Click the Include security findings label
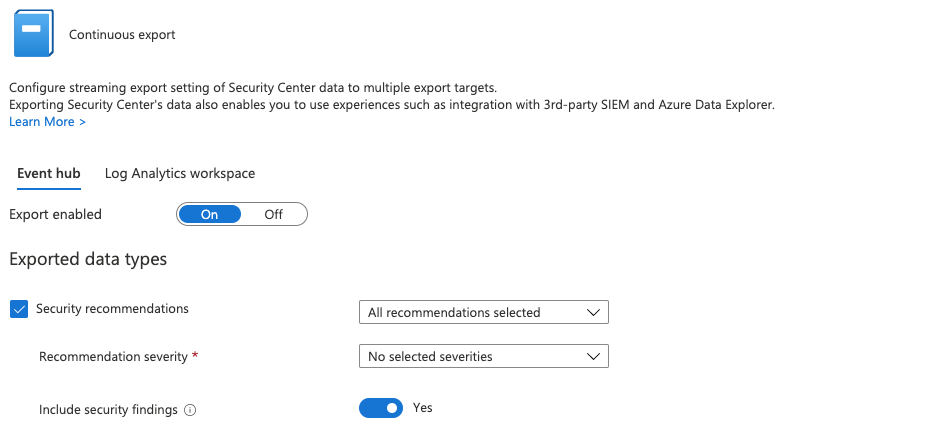The width and height of the screenshot is (925, 441). coord(110,410)
